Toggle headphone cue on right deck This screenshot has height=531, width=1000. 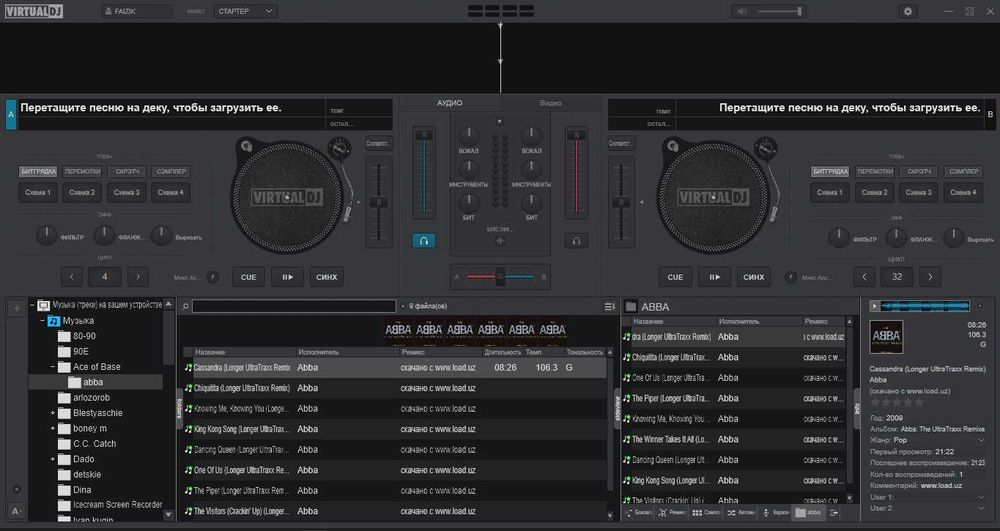575,240
